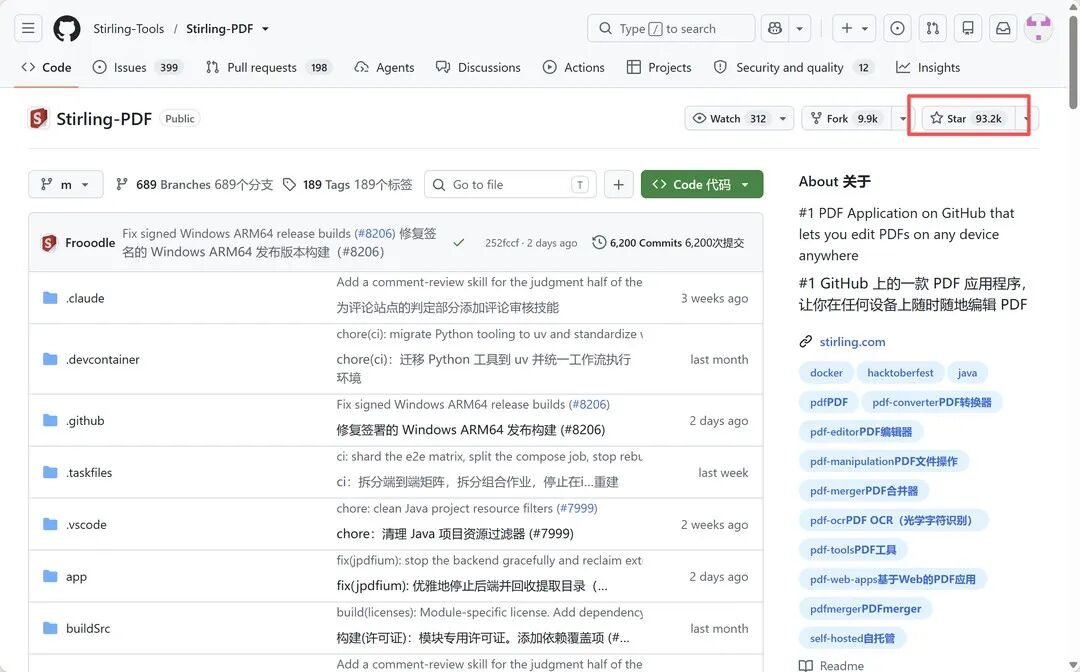Image resolution: width=1080 pixels, height=672 pixels.
Task: Open the Security and quality tab
Action: click(794, 67)
